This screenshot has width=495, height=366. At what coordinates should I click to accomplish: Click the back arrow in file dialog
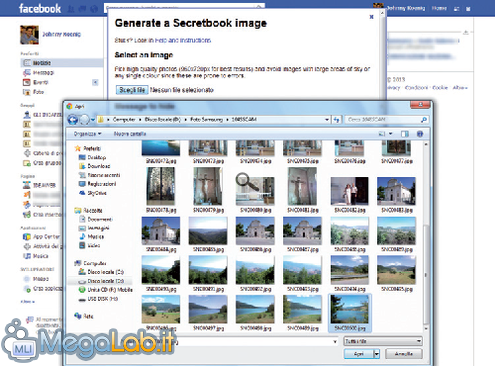pos(73,119)
